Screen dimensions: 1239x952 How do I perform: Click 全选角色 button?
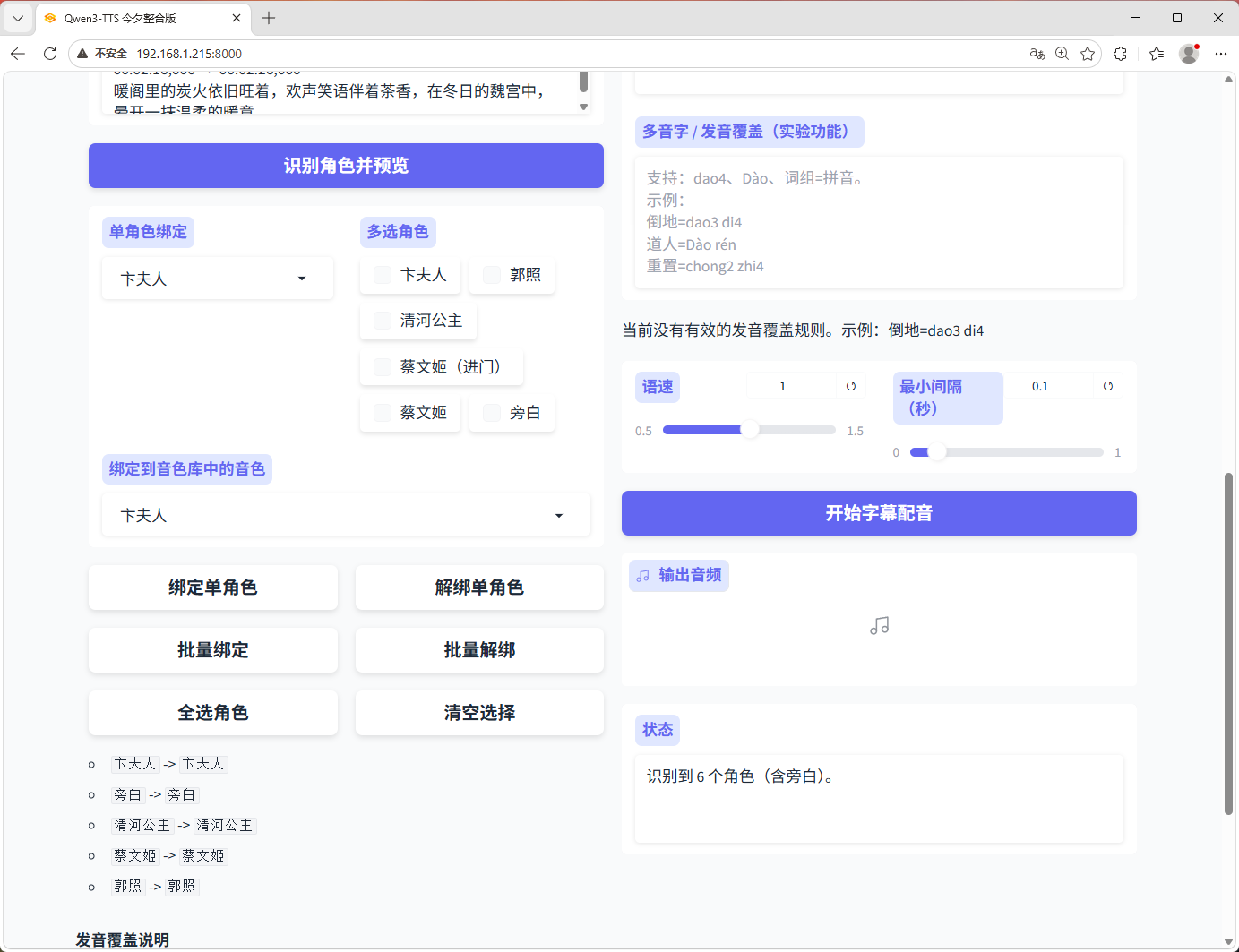coord(213,713)
